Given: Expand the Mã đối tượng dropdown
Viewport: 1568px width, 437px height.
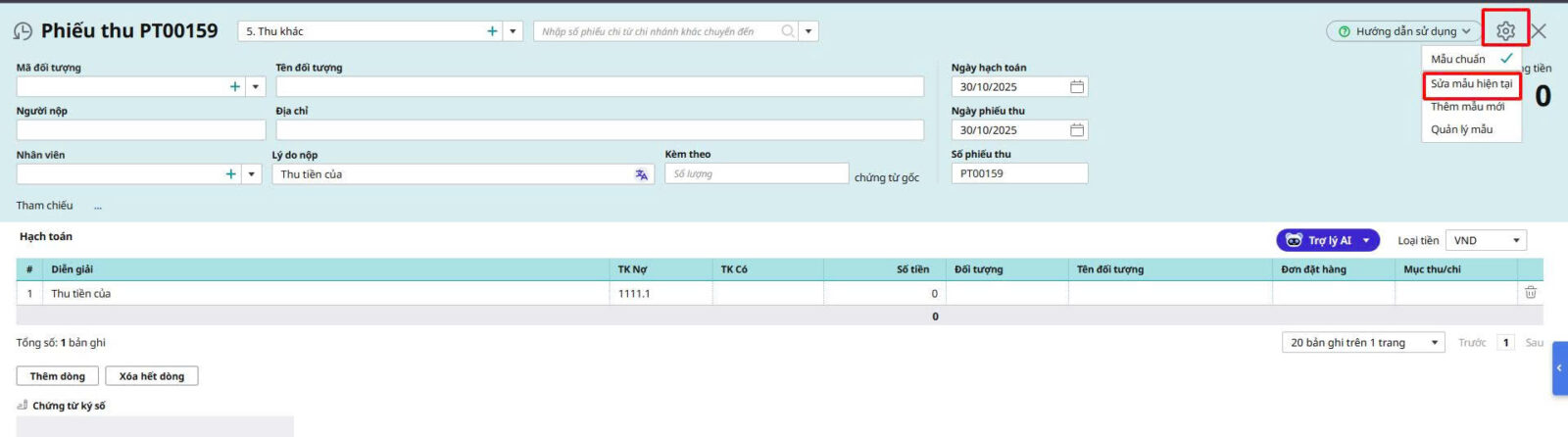Looking at the screenshot, I should 256,87.
